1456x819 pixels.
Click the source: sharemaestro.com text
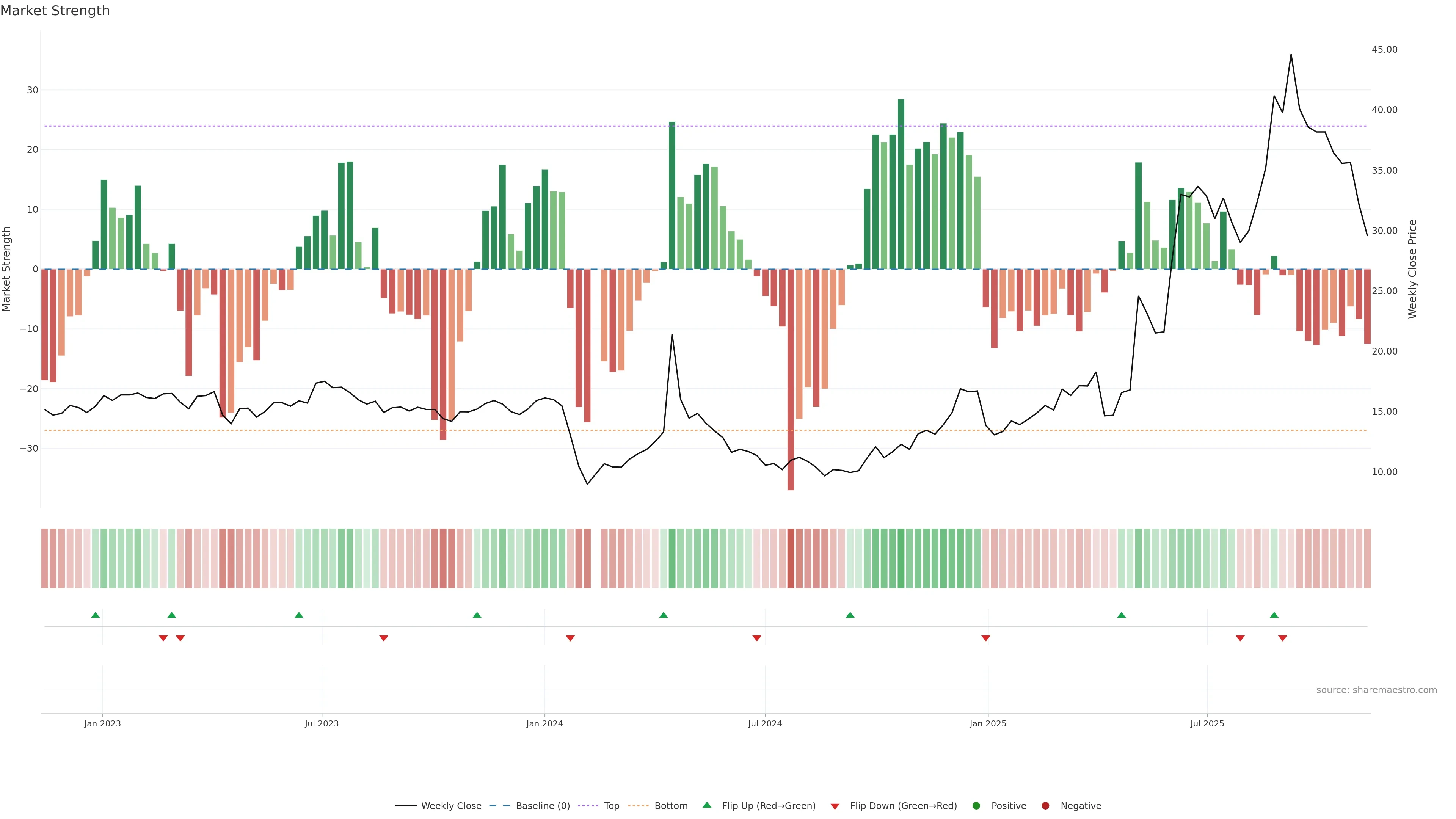point(1376,690)
